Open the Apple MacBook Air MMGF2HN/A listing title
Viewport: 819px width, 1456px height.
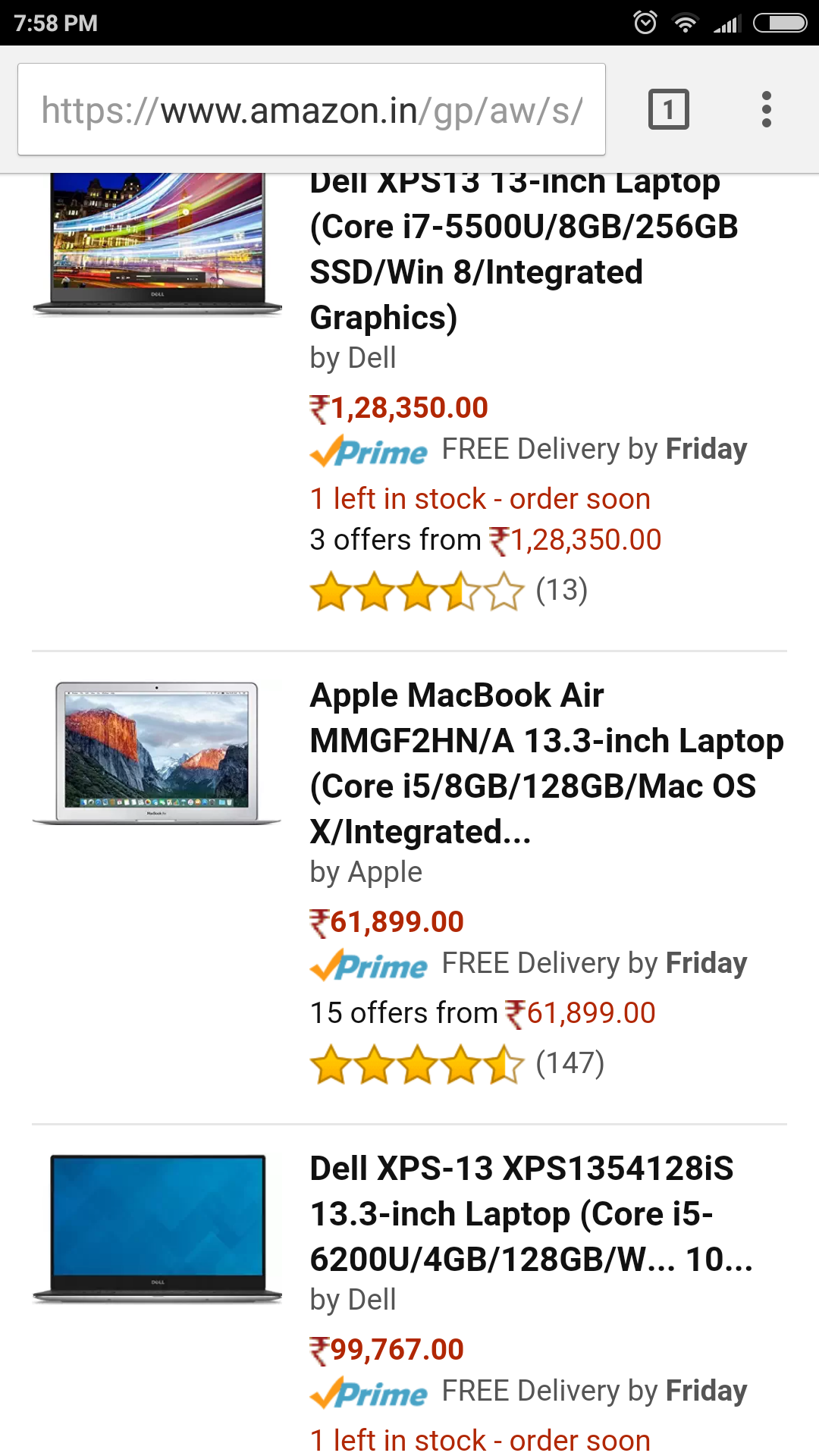[547, 763]
